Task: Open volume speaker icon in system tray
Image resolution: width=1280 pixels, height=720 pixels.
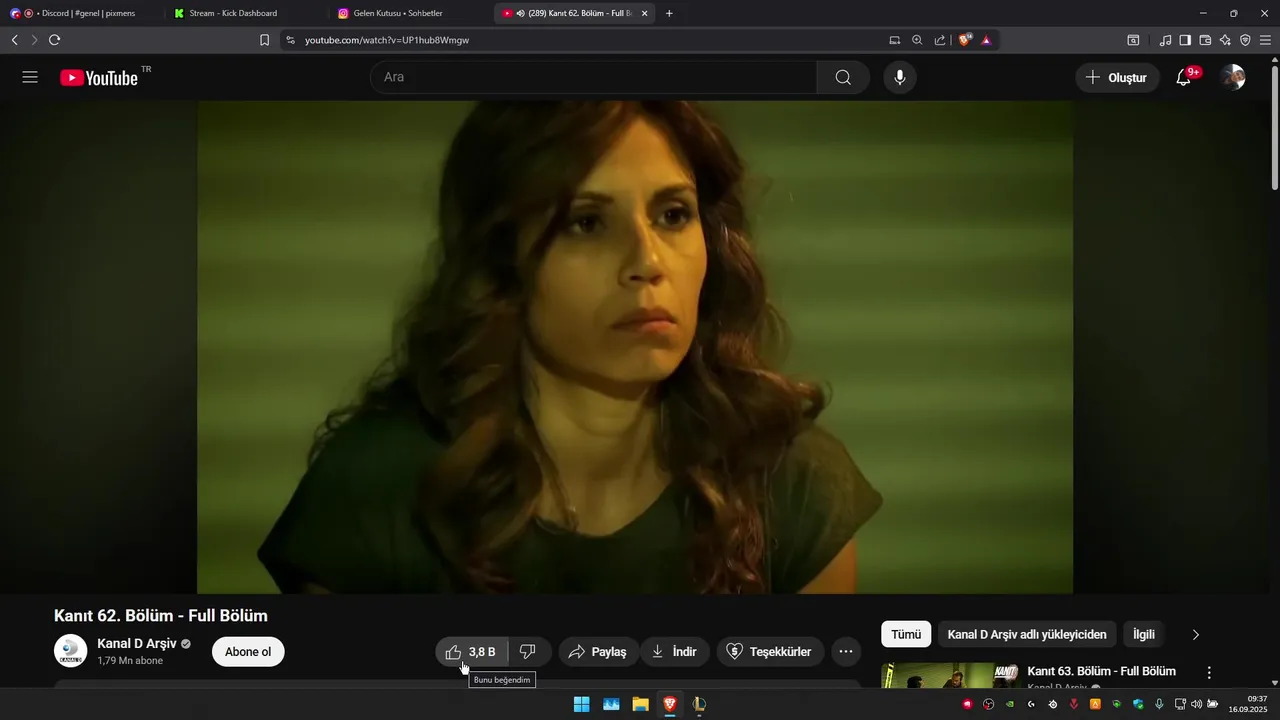Action: click(x=1197, y=704)
